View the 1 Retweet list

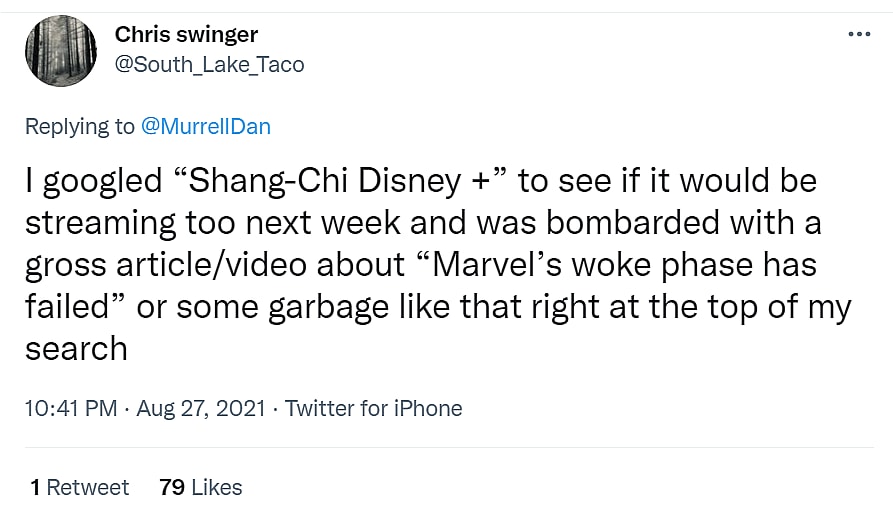[80, 487]
